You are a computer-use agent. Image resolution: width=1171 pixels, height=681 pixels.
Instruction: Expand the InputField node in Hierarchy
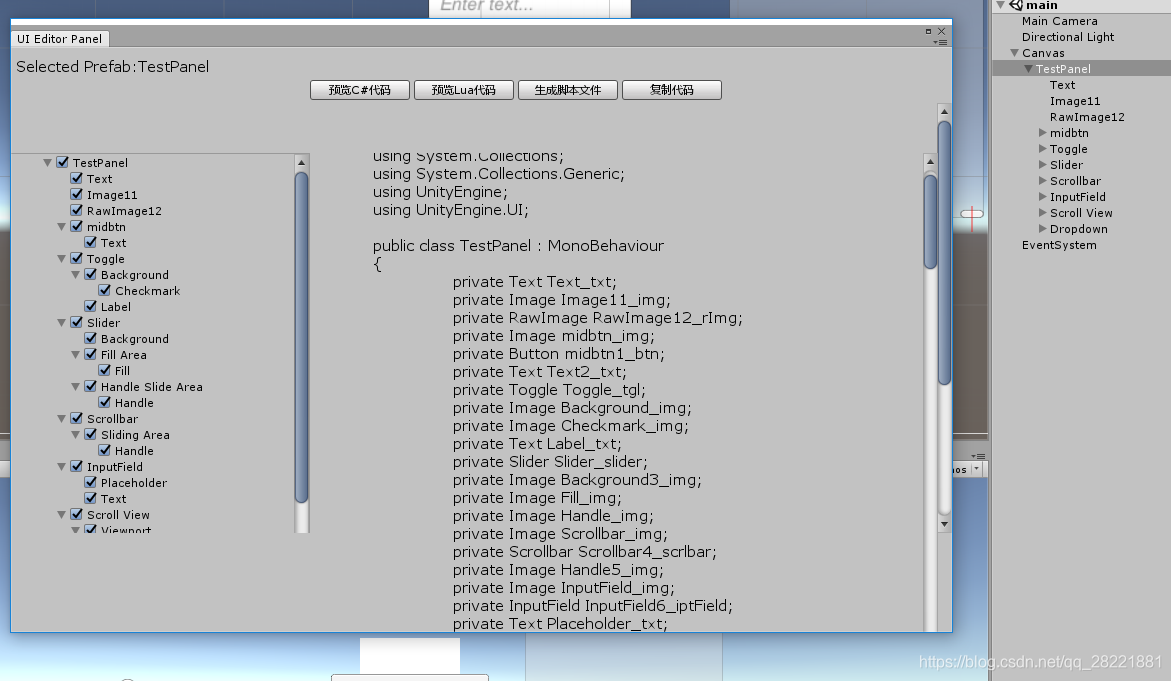point(1043,196)
